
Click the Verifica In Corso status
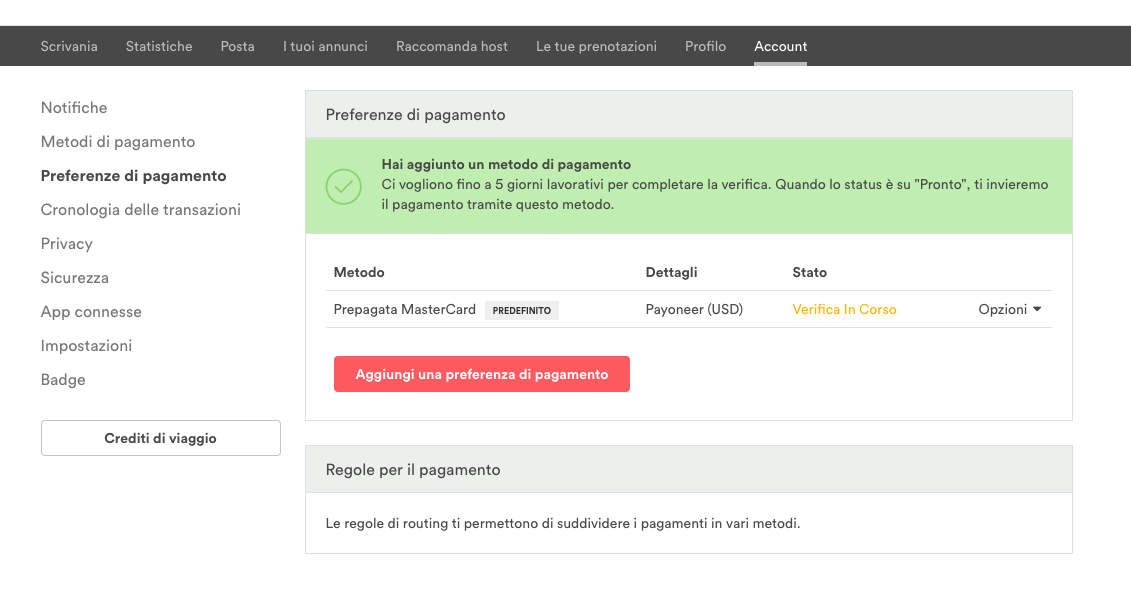click(x=844, y=310)
